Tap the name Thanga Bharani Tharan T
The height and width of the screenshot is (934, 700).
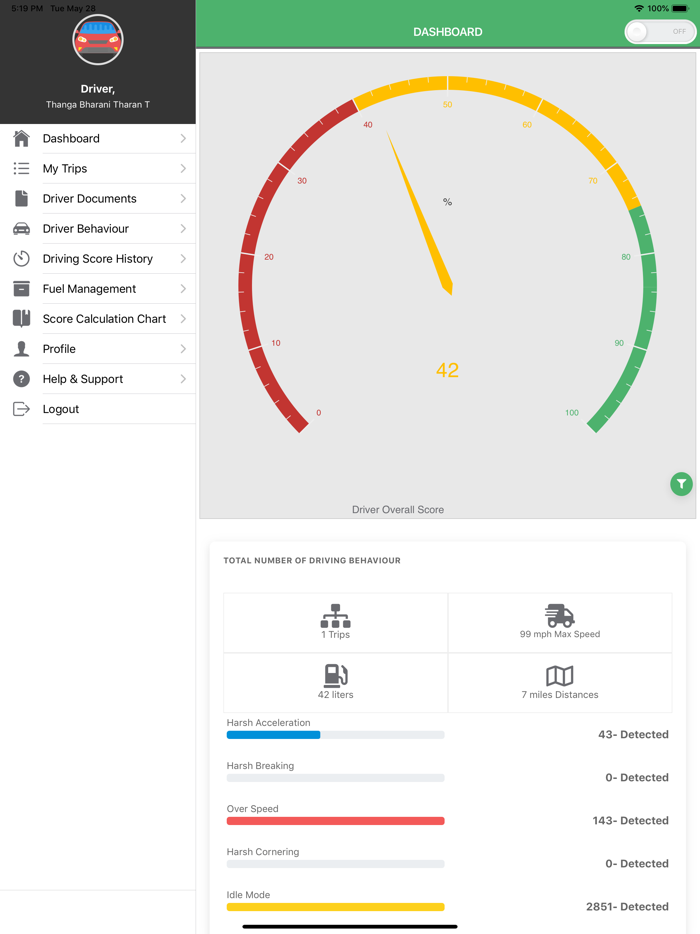click(98, 104)
